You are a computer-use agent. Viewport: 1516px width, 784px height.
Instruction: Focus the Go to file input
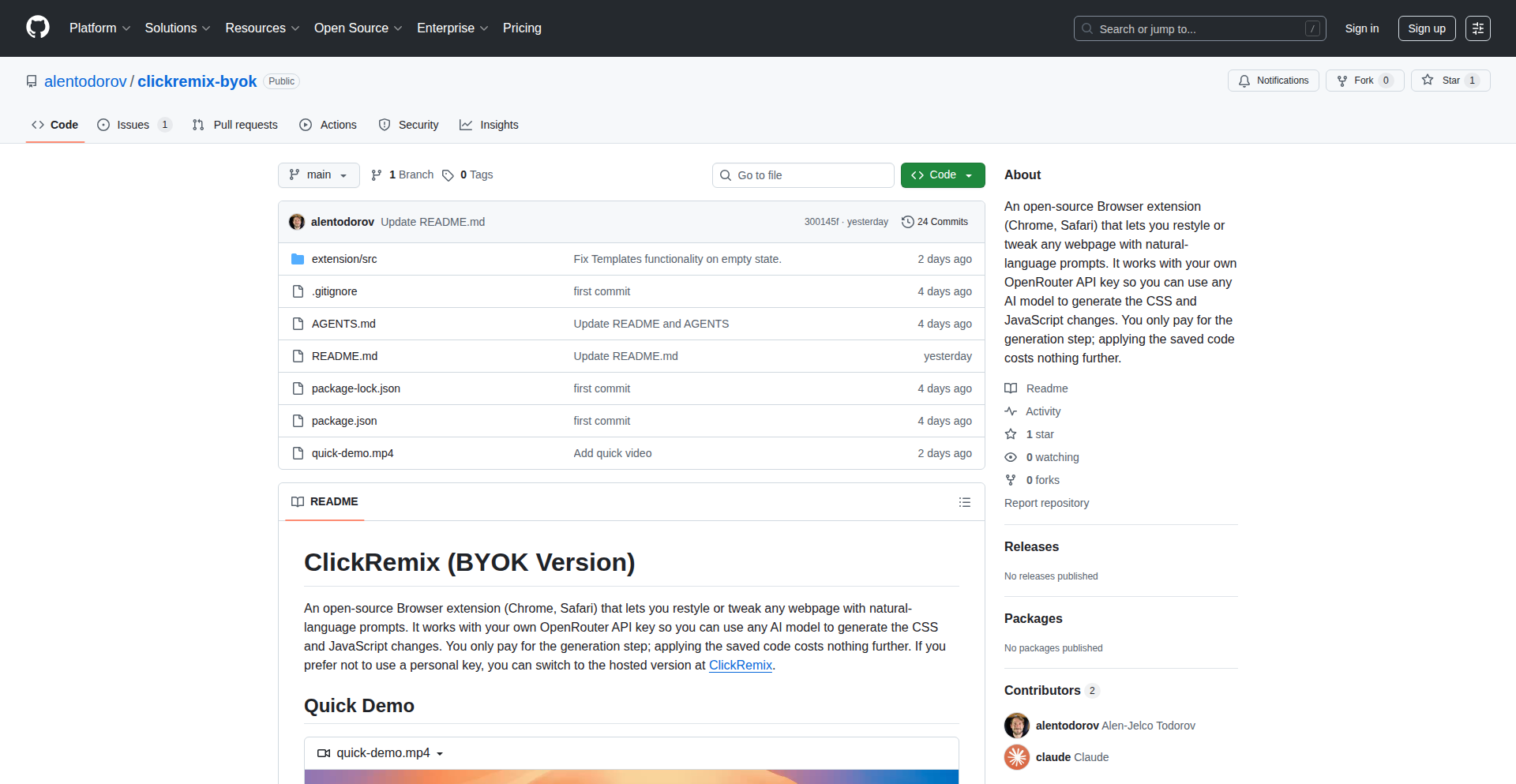point(803,175)
